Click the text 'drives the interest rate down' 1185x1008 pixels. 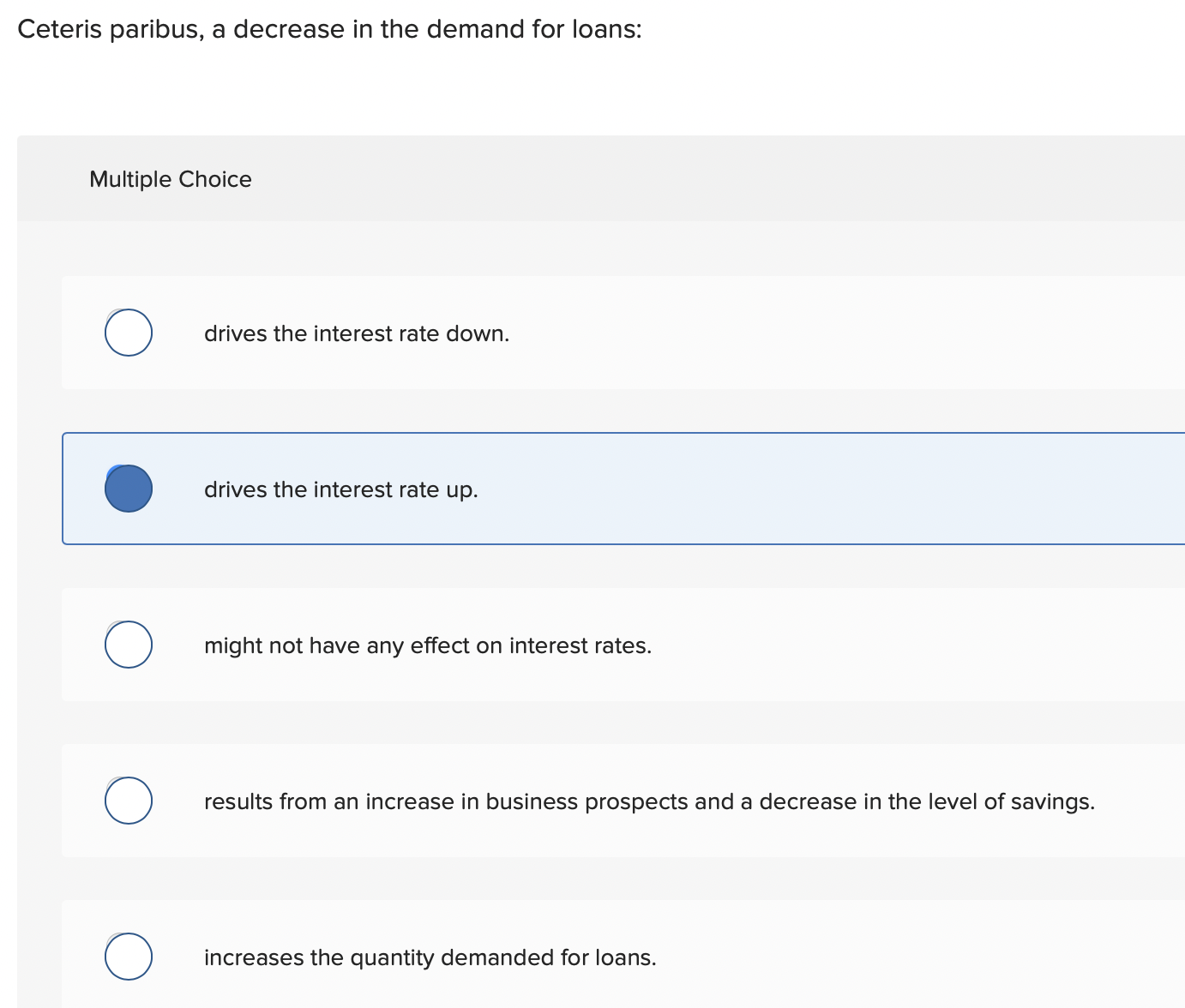(357, 333)
